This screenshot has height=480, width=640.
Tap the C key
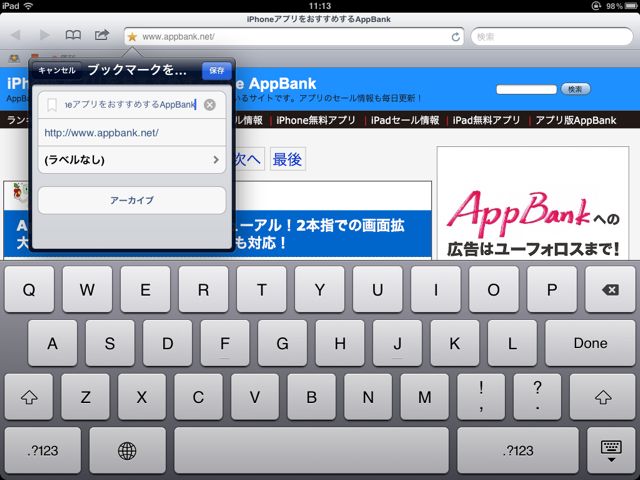[x=198, y=397]
